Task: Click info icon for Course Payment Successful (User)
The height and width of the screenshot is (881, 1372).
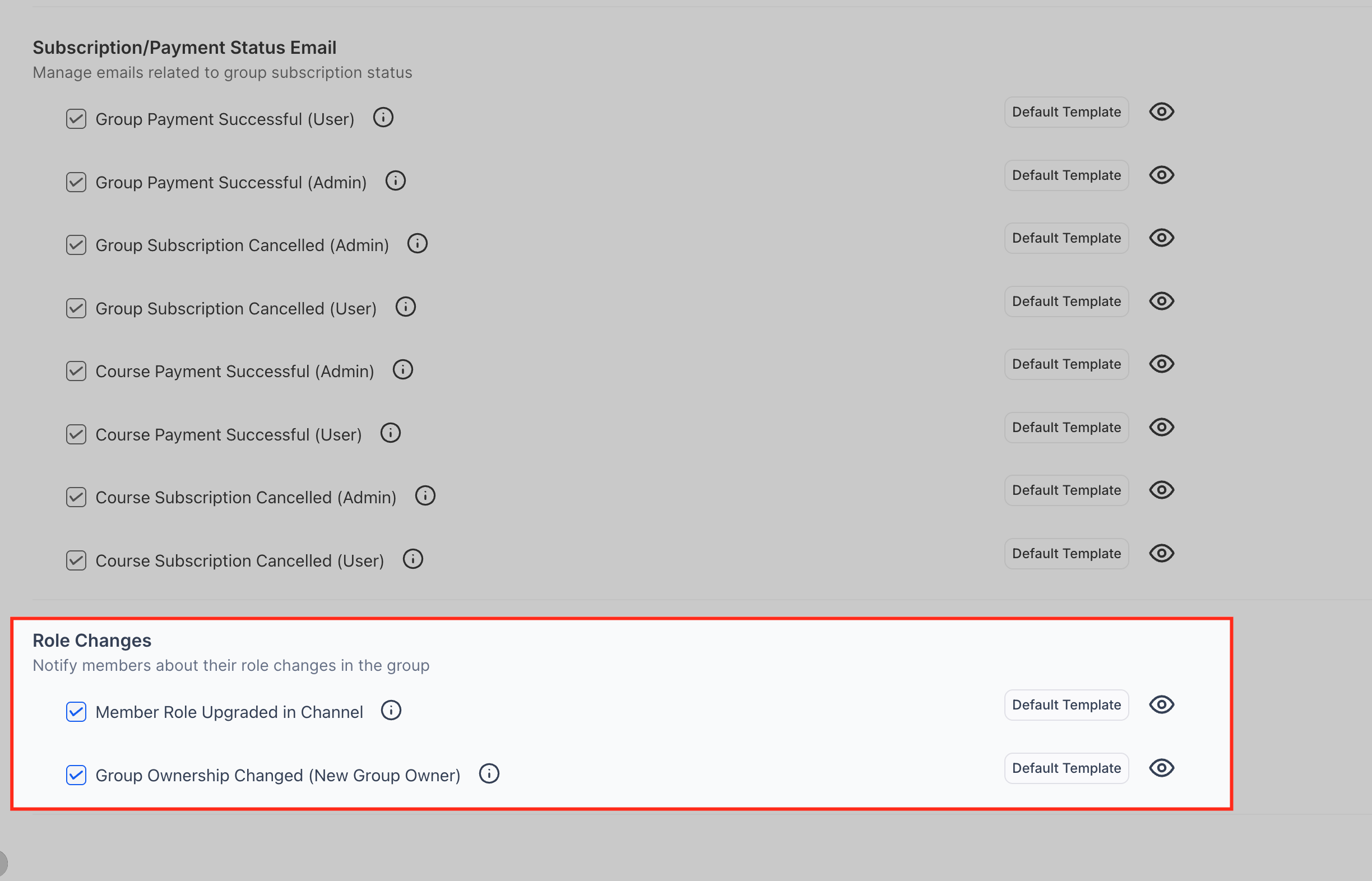Action: pos(390,433)
